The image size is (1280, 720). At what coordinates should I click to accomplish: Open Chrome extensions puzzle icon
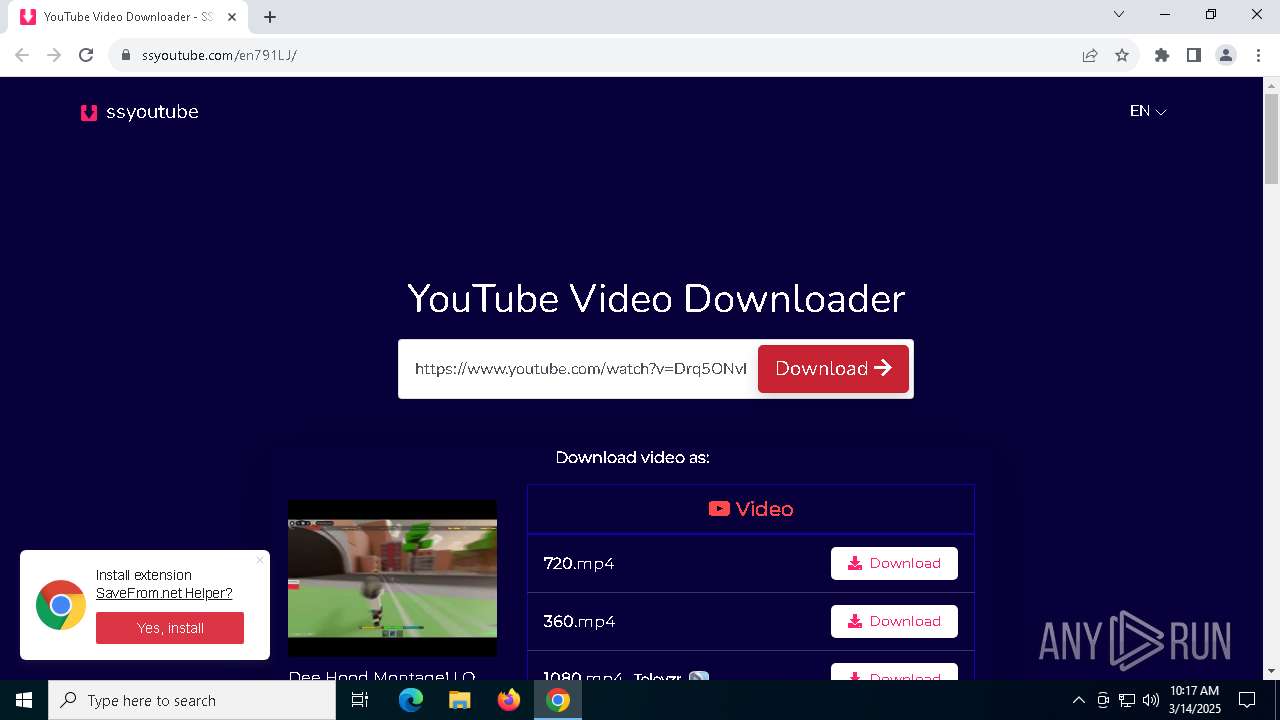click(1162, 55)
